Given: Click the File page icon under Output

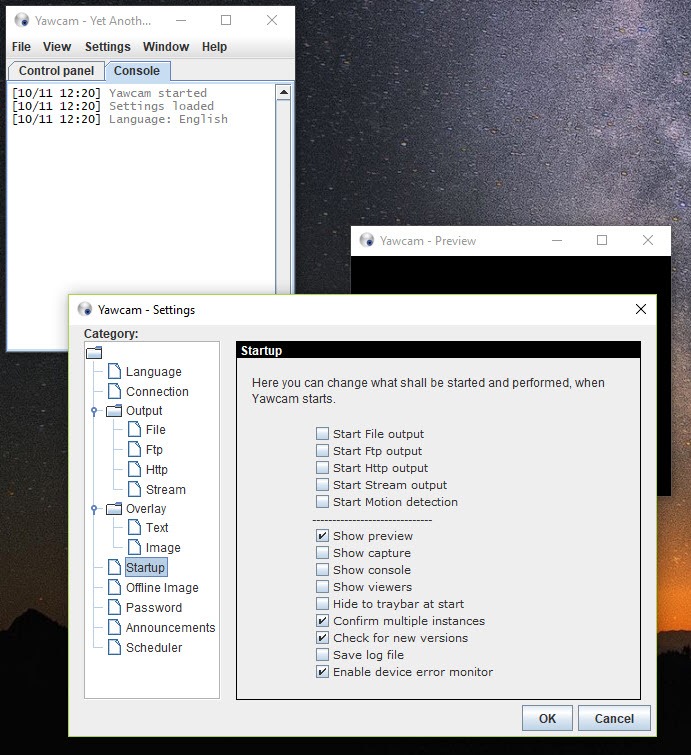Looking at the screenshot, I should click(134, 430).
